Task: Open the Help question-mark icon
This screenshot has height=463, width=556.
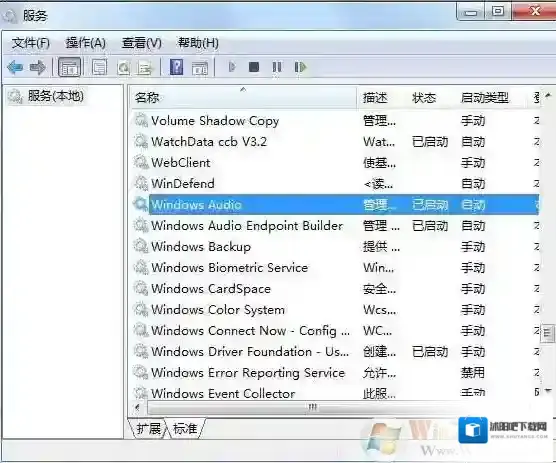Action: tap(177, 67)
